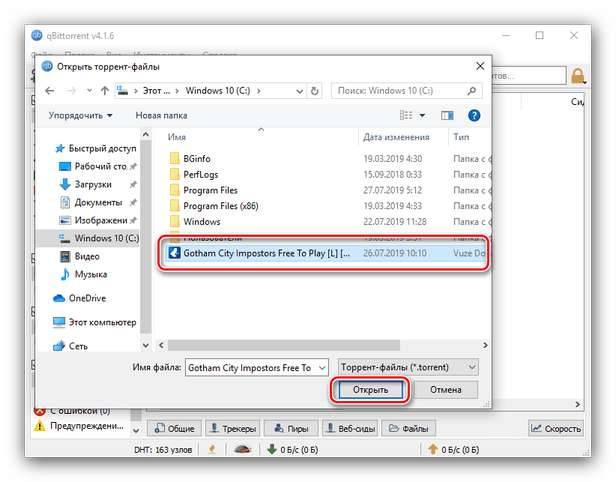Open the Загрузки folder in quick access
The height and width of the screenshot is (482, 616).
pos(92,184)
